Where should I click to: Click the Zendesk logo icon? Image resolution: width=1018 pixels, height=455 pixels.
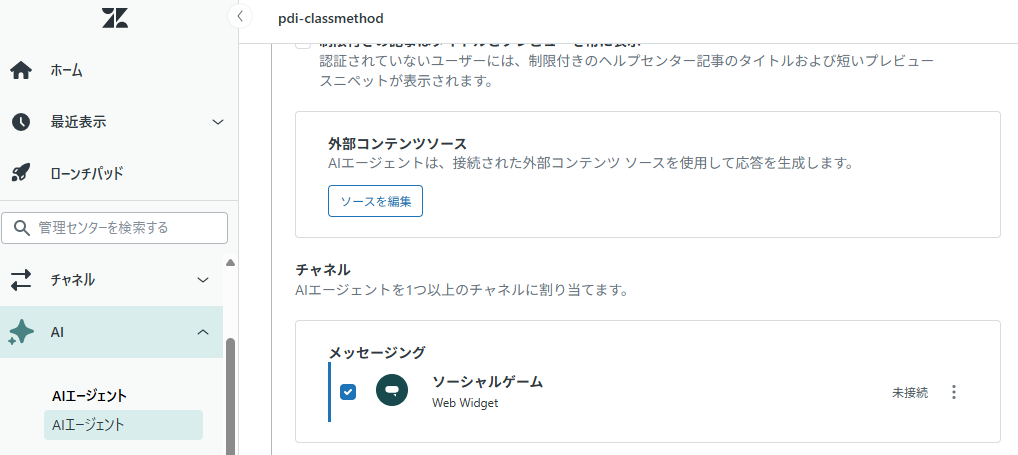115,17
